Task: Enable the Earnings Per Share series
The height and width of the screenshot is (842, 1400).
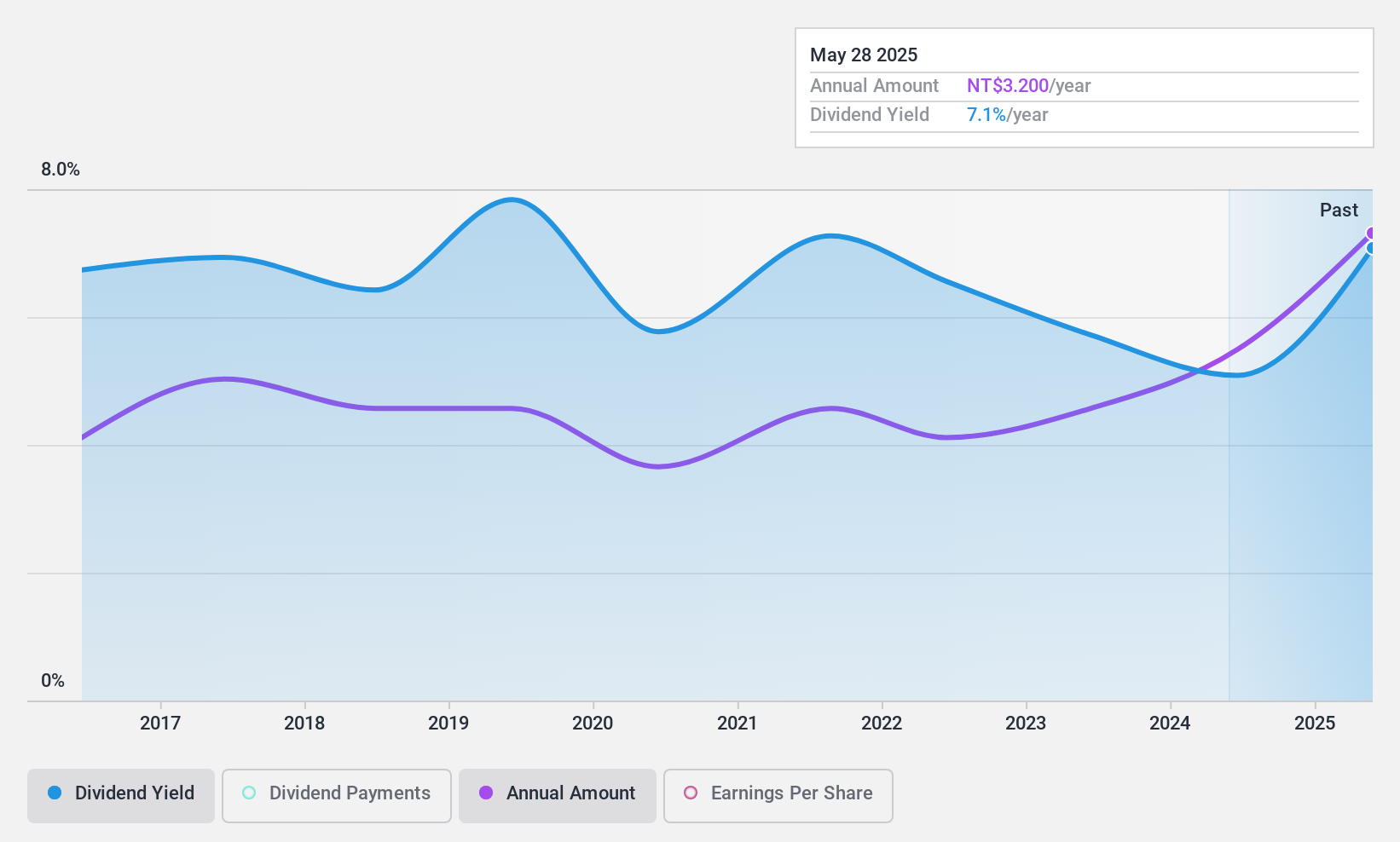Action: [778, 795]
